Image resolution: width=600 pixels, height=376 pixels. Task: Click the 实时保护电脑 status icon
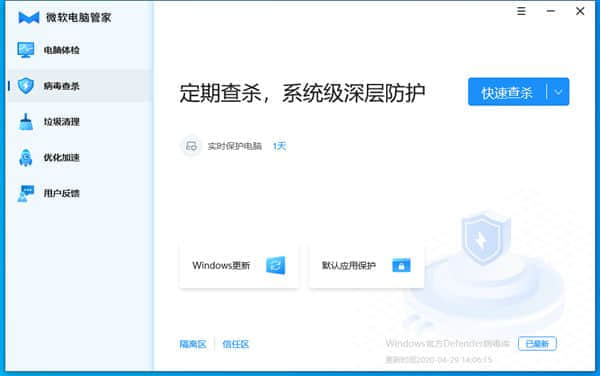(191, 146)
